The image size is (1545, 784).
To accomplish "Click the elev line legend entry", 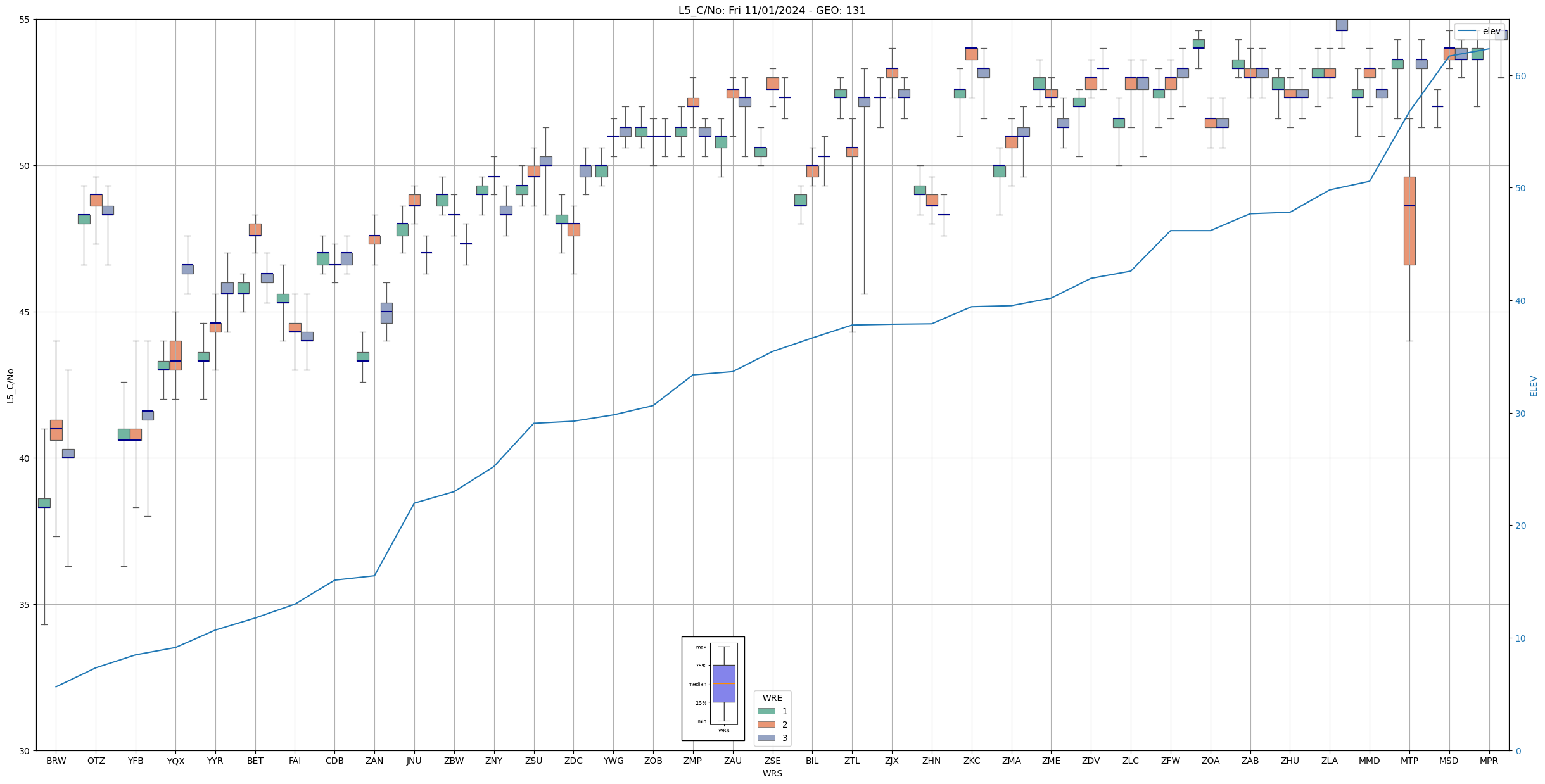I will (x=1479, y=31).
